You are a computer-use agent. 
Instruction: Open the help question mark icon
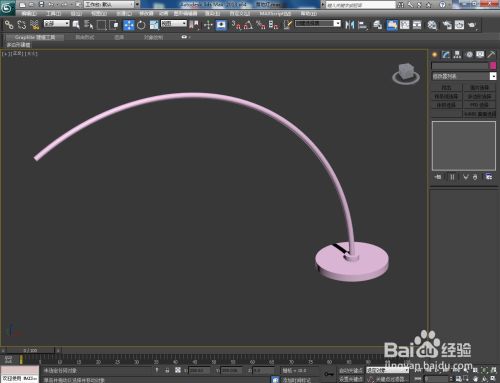(x=442, y=5)
